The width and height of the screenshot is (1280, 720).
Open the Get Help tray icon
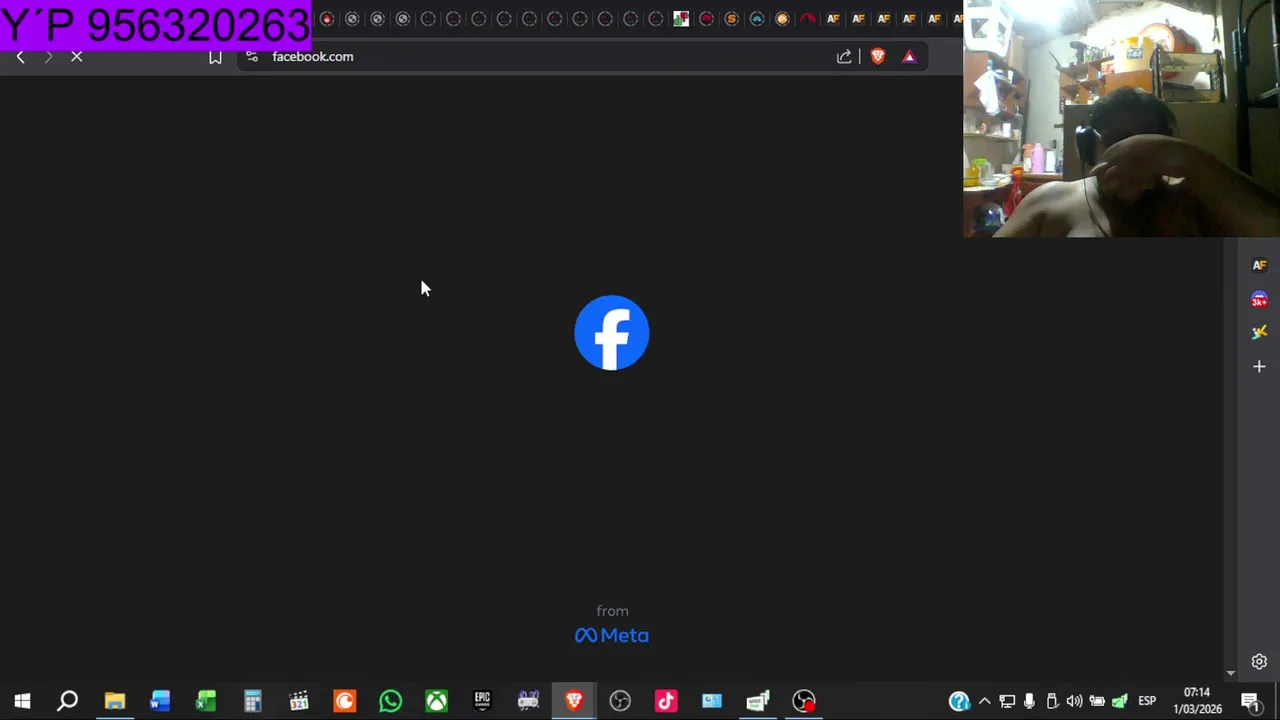coord(959,701)
